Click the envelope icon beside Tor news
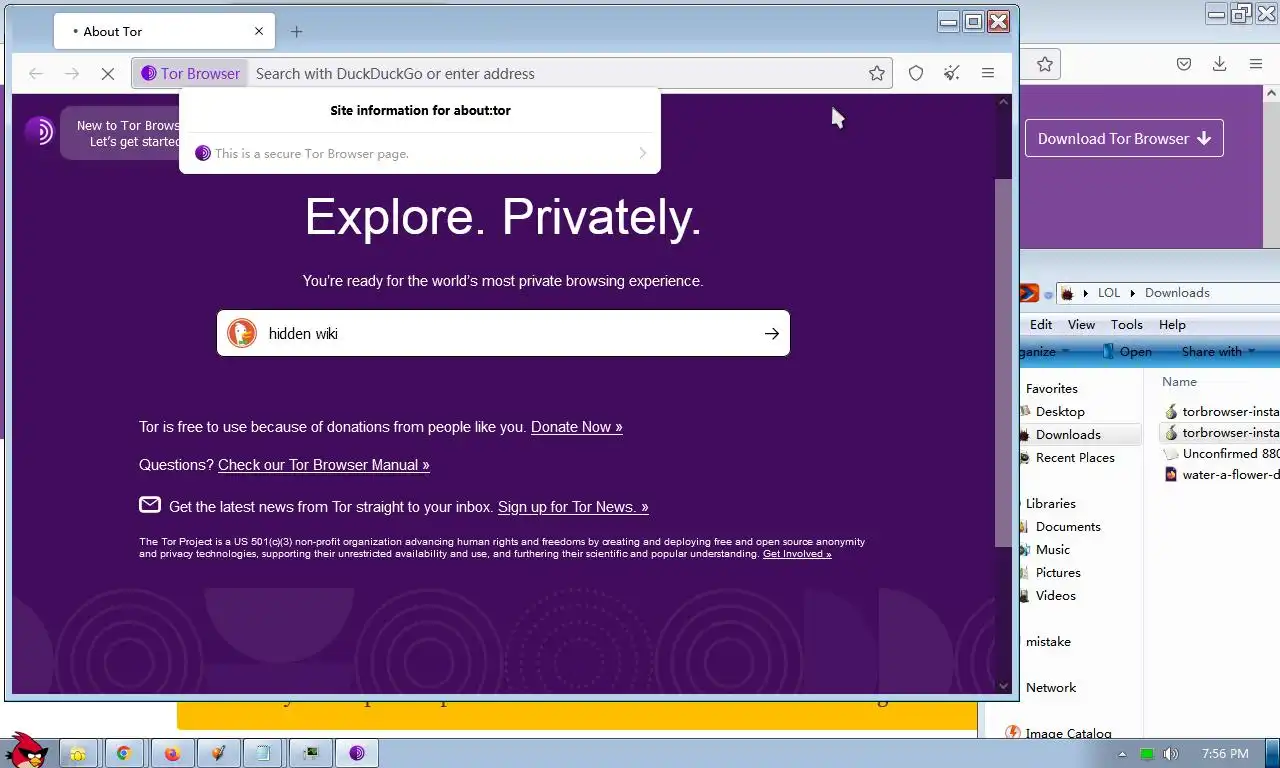This screenshot has width=1280, height=768. 150,505
